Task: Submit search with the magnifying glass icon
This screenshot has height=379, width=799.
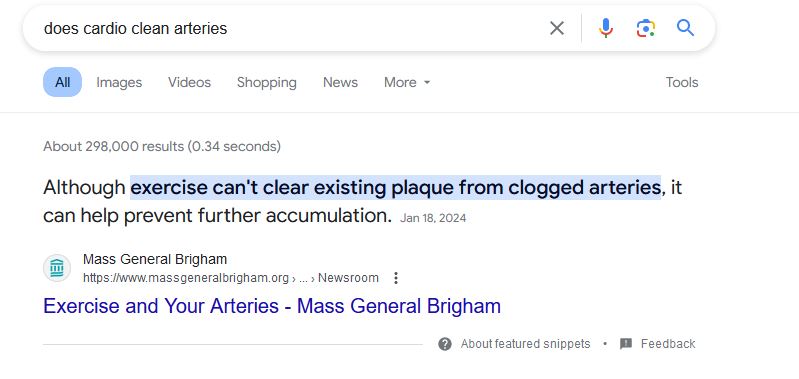Action: (x=685, y=28)
